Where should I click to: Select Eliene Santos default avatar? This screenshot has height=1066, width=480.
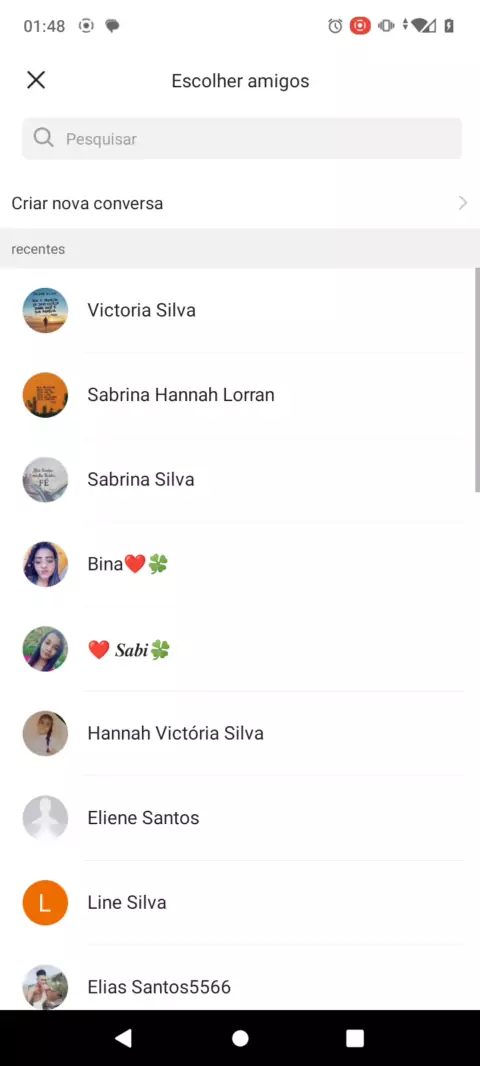click(x=46, y=818)
